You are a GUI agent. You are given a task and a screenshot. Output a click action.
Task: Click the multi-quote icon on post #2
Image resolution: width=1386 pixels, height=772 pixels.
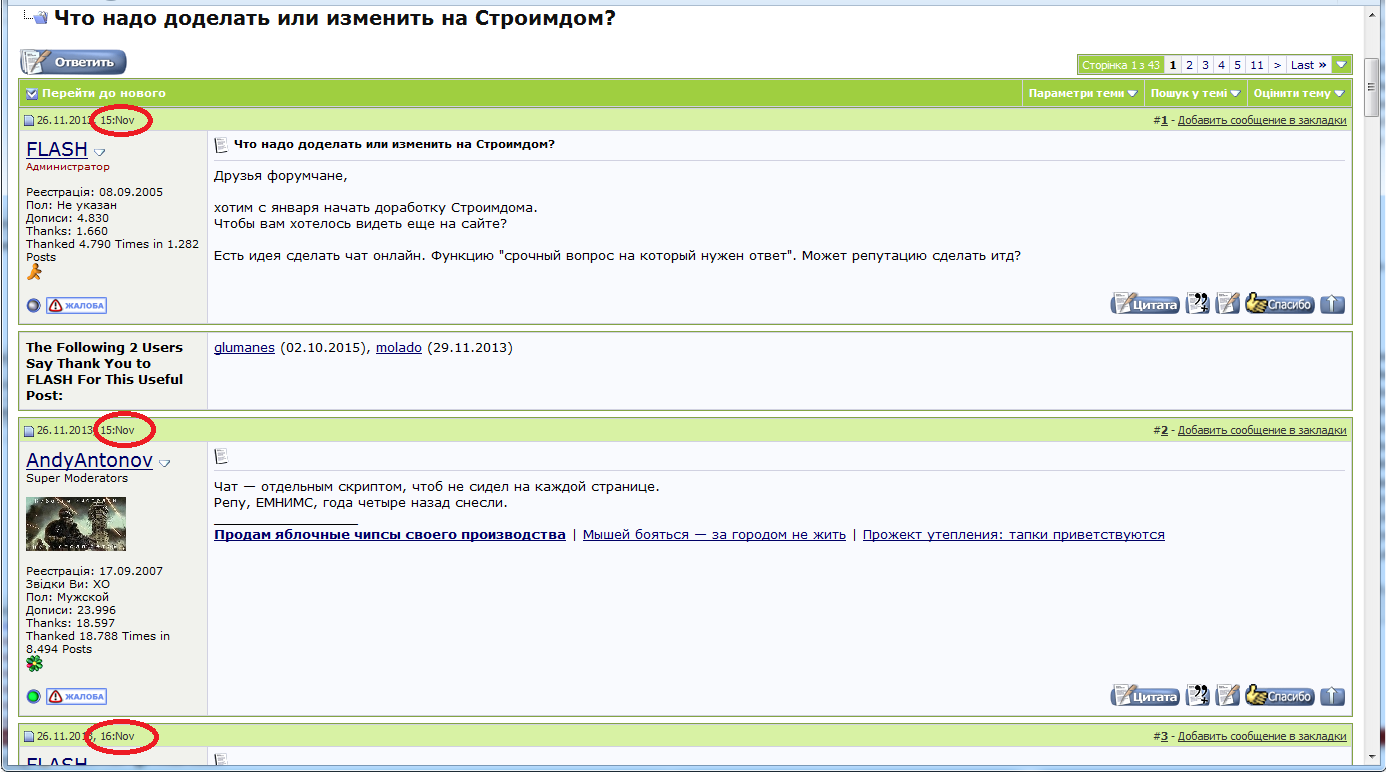pyautogui.click(x=1197, y=696)
